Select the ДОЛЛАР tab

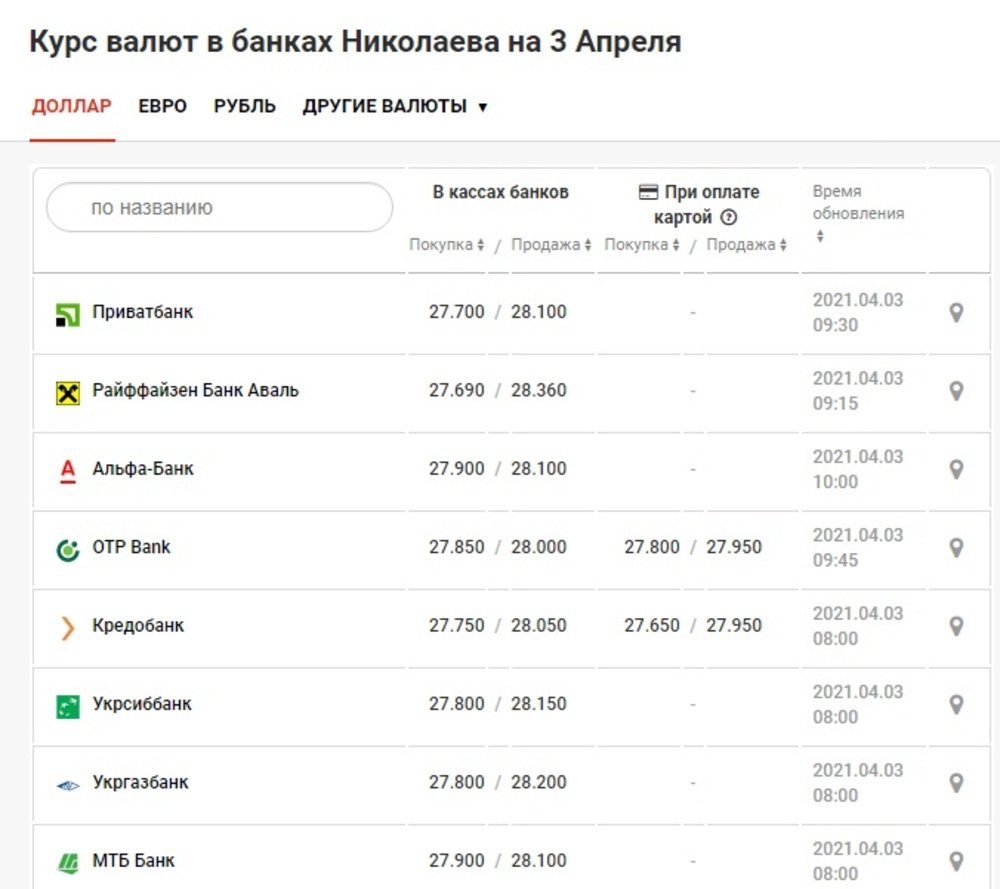click(x=71, y=107)
